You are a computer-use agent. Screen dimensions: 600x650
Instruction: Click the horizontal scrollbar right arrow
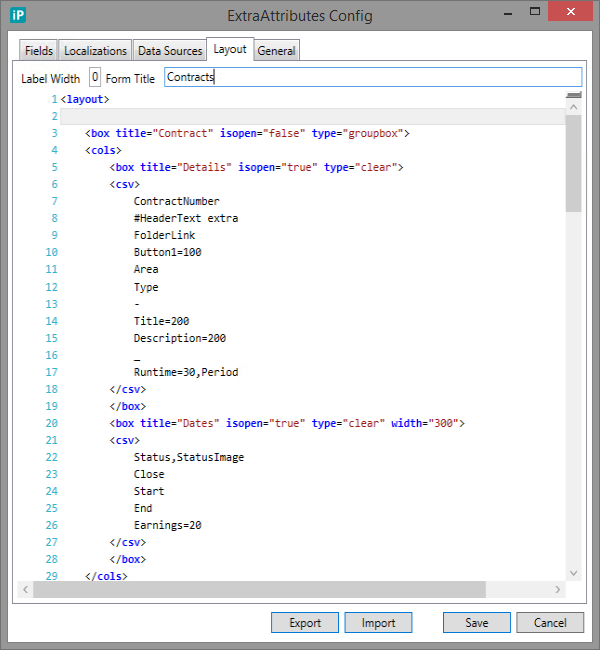point(558,589)
